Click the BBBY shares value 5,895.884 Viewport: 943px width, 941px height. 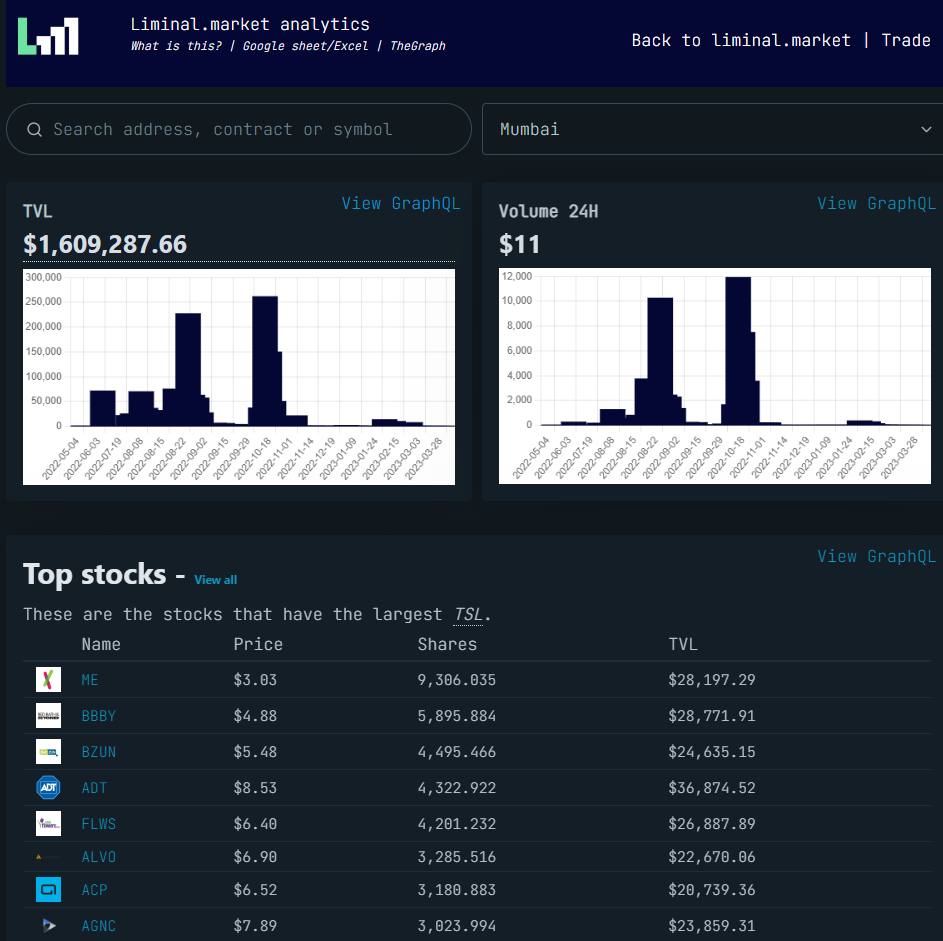point(457,716)
